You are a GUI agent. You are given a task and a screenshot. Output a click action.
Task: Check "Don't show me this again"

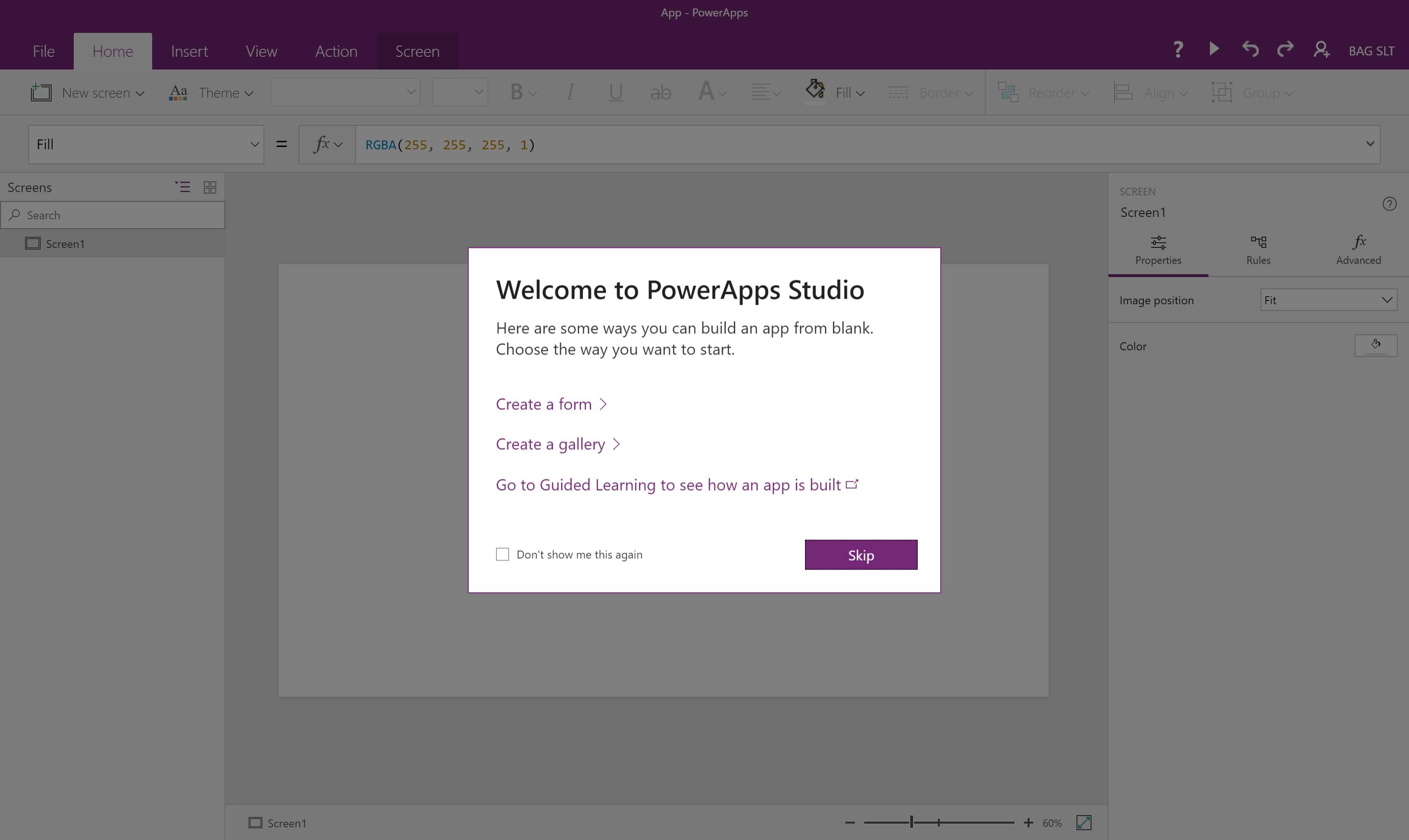[x=502, y=554]
